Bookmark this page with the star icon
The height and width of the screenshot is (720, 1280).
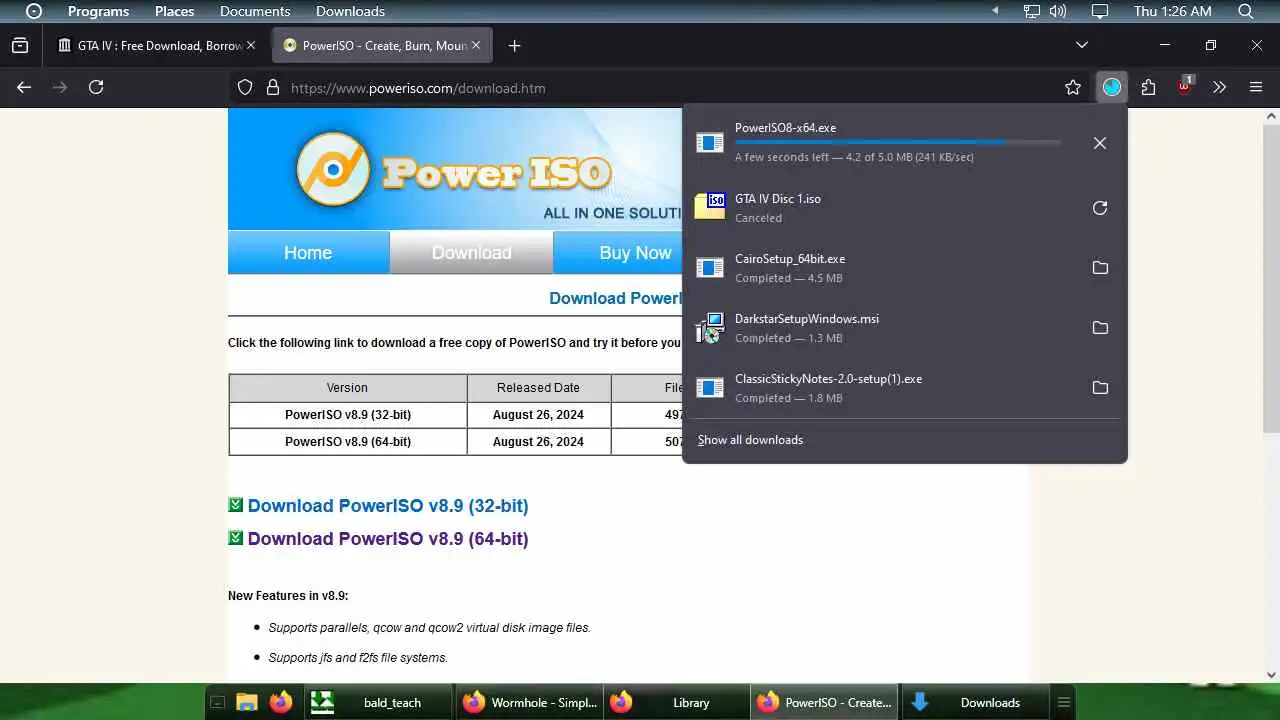1073,87
